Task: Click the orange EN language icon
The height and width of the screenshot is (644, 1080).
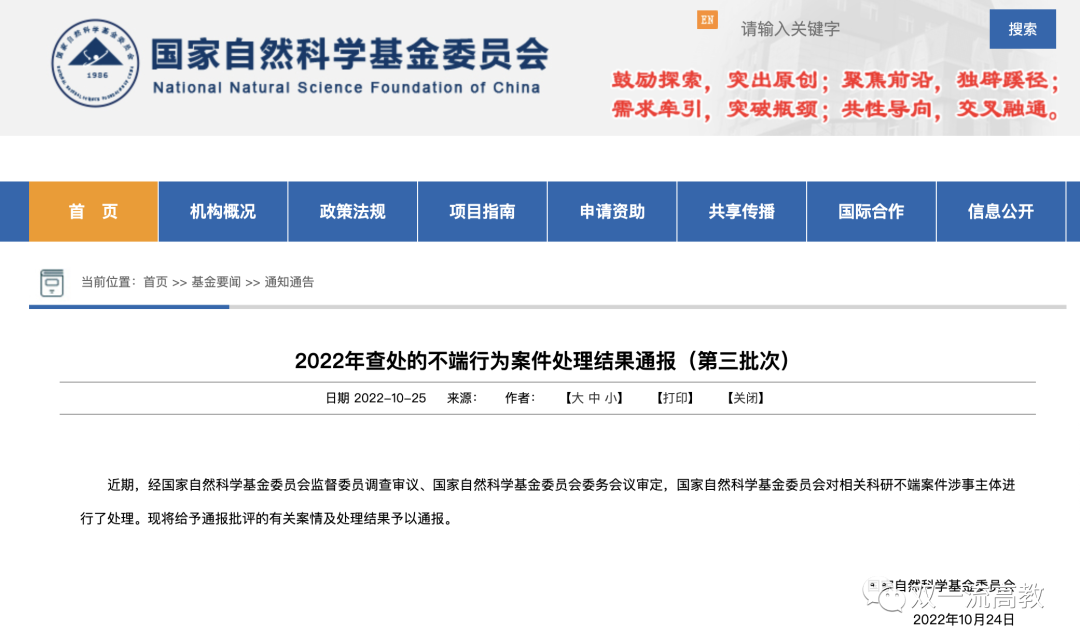Action: pos(707,20)
